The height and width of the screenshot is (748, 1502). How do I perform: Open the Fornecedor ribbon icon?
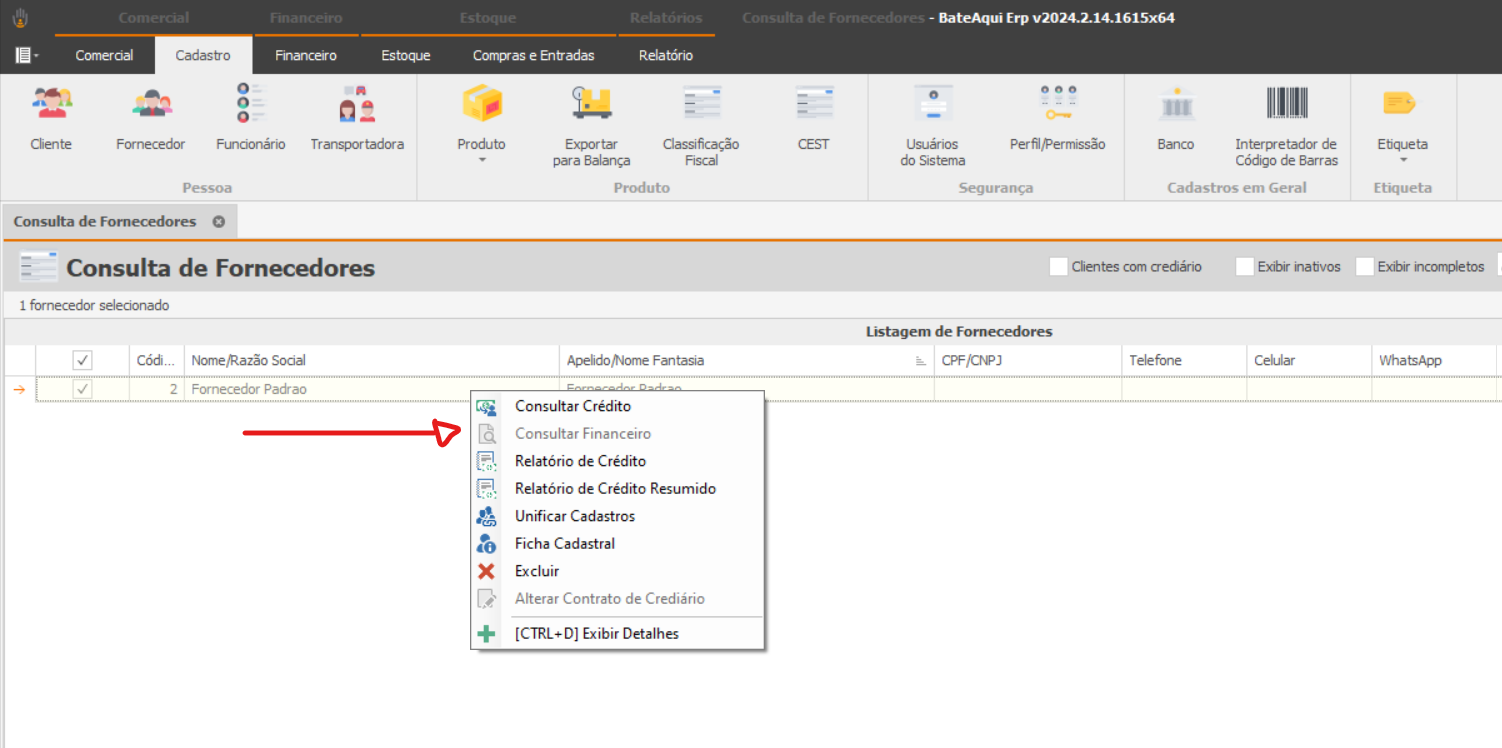151,103
